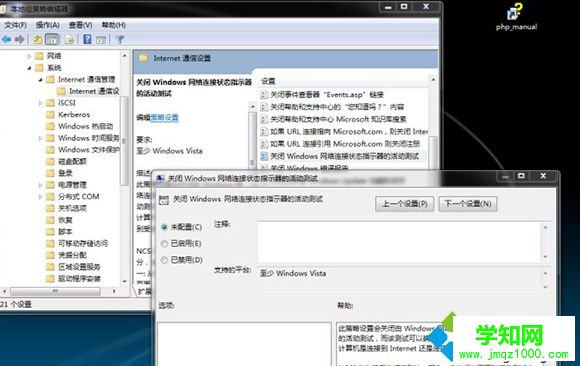The height and width of the screenshot is (366, 580).
Task: Select the 驱动程序安装 tree folder
Action: pos(79,279)
